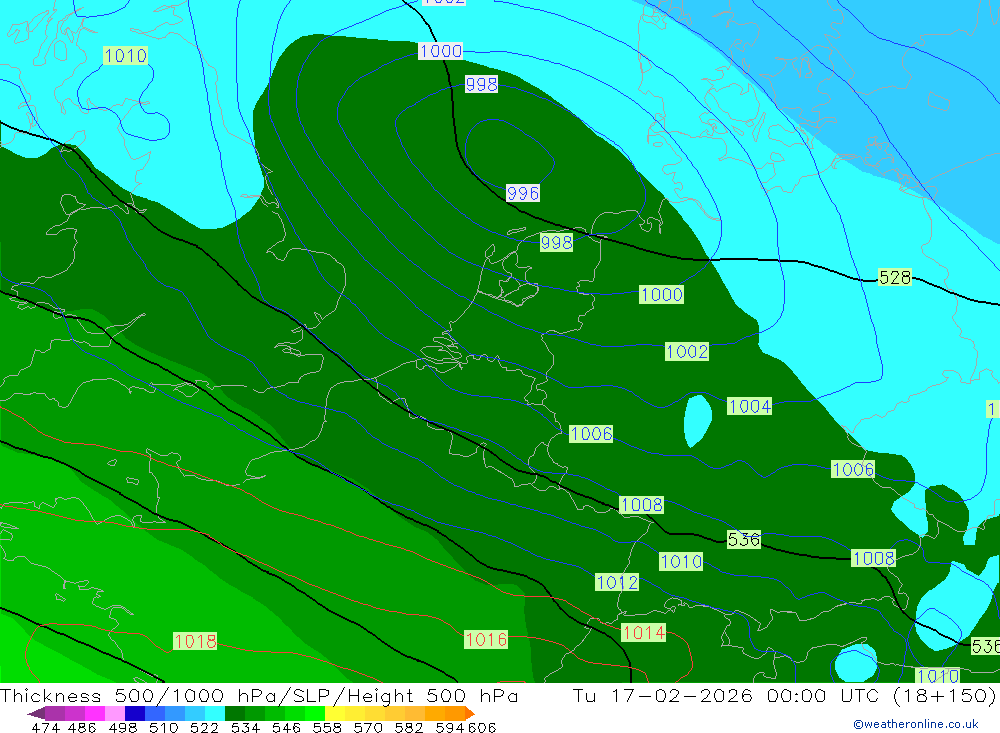Click the 996 low pressure label
The width and height of the screenshot is (1000, 733).
tap(523, 193)
